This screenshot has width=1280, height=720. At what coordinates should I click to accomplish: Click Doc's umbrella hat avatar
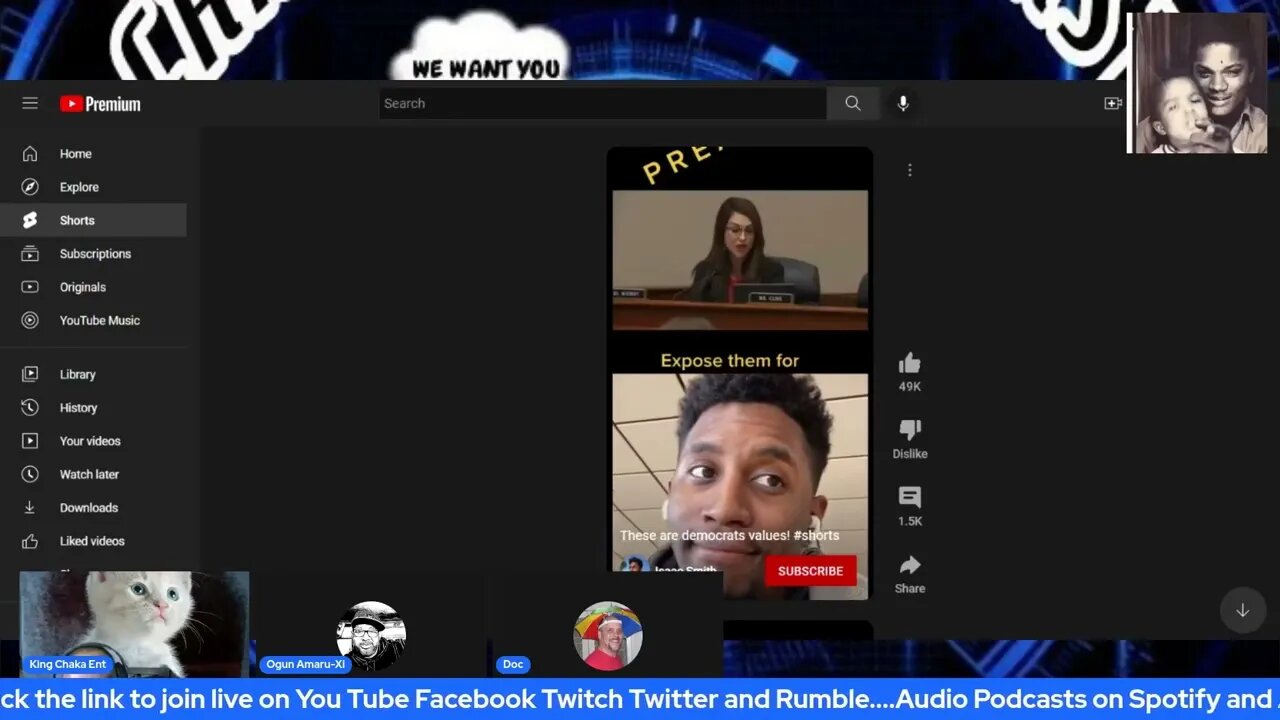[x=607, y=636]
